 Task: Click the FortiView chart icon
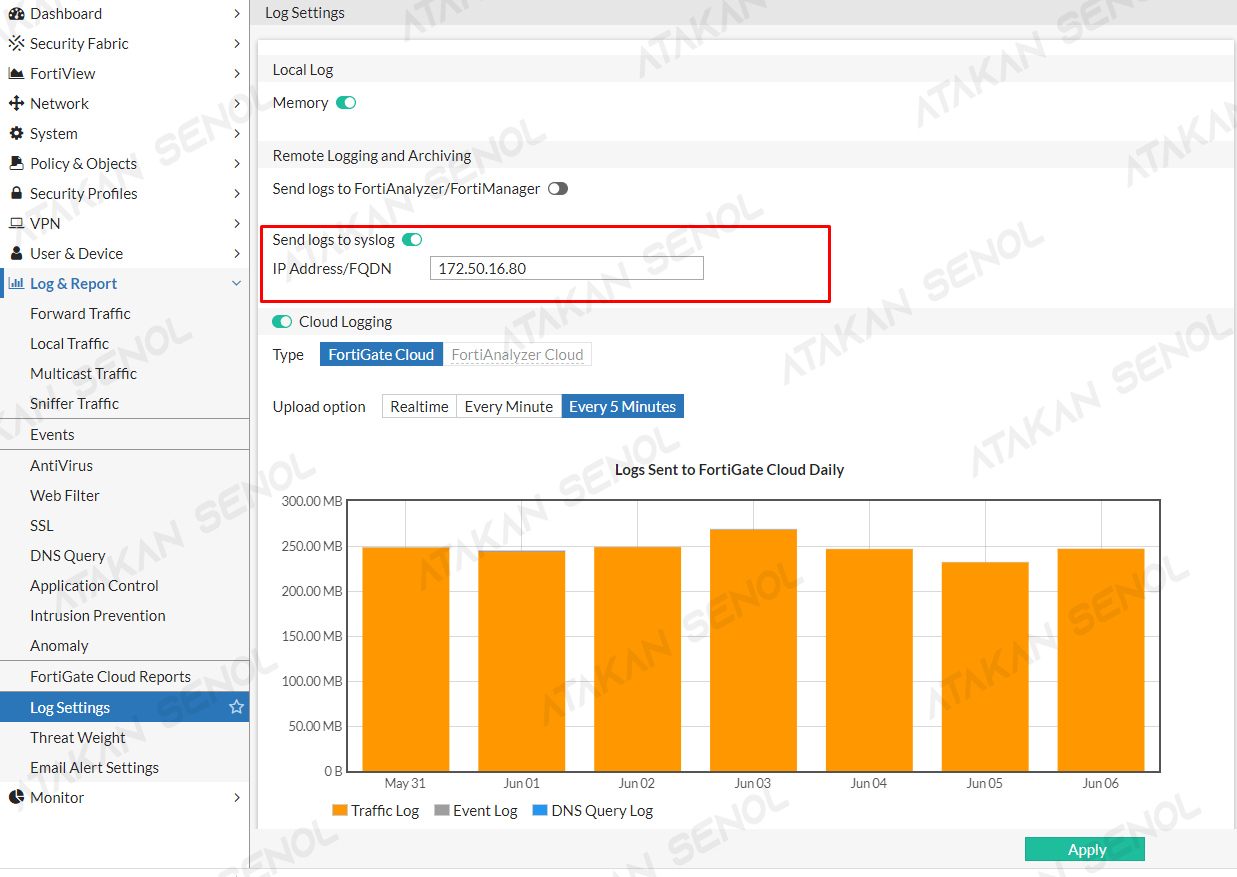[16, 74]
